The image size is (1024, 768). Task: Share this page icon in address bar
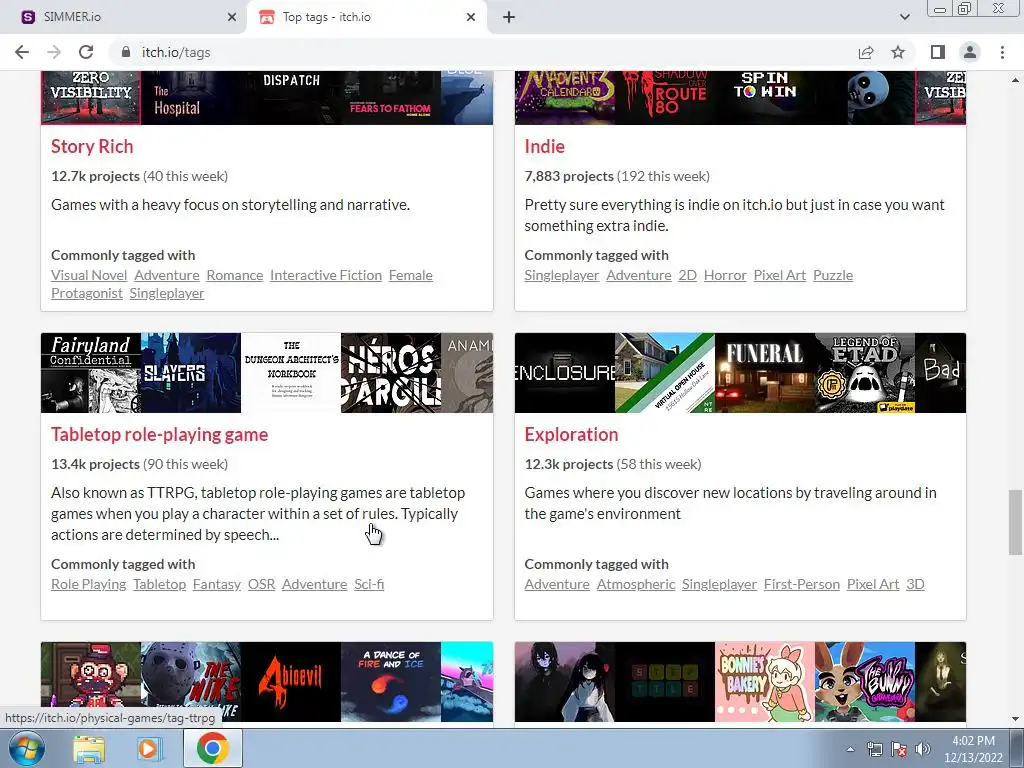pos(866,52)
